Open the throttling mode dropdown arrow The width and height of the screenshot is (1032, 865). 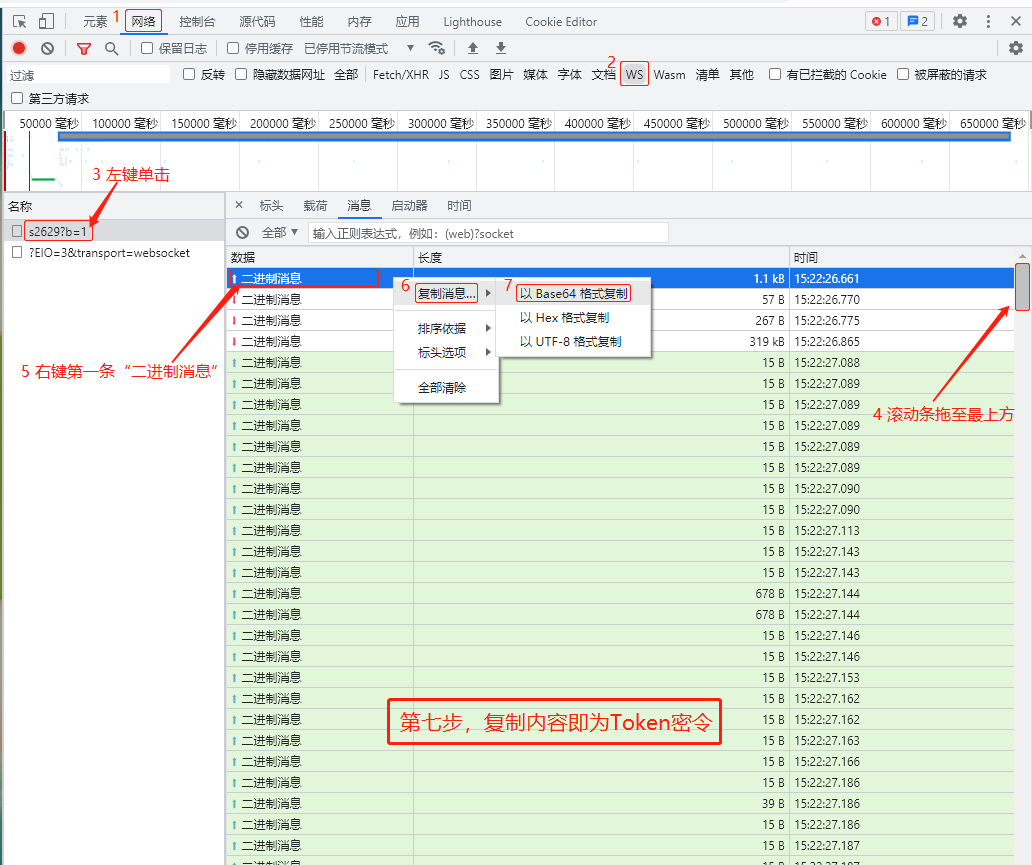(410, 48)
